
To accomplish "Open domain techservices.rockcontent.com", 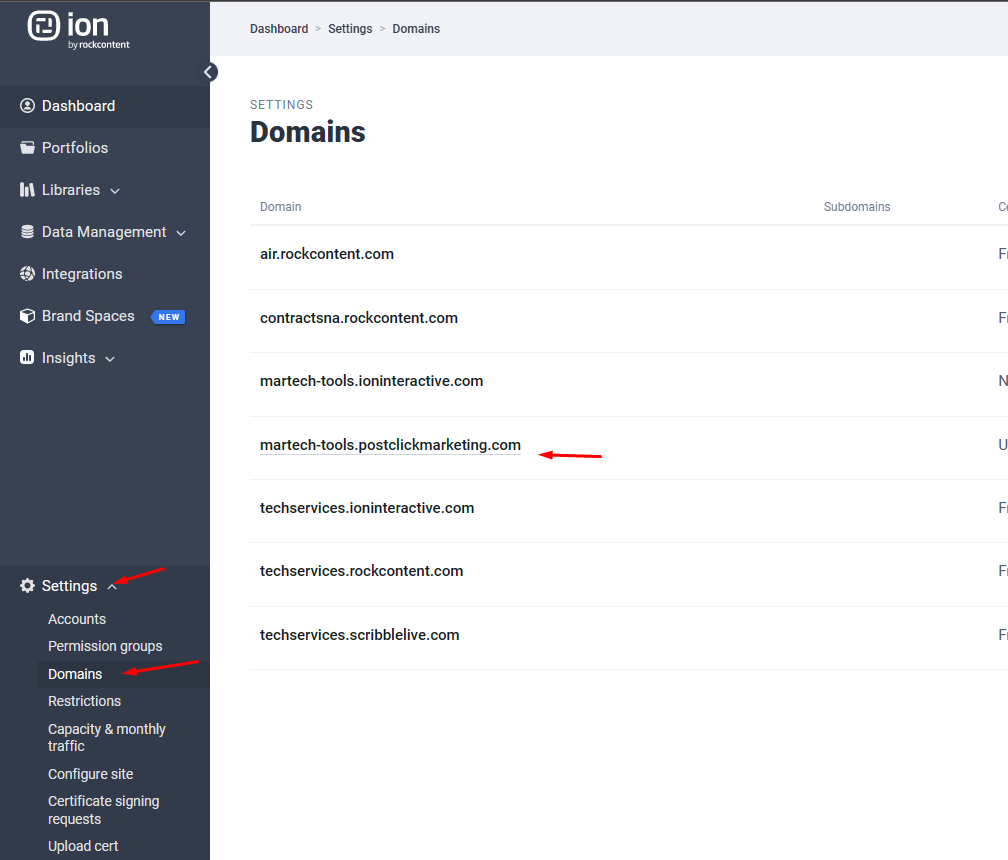I will tap(361, 571).
